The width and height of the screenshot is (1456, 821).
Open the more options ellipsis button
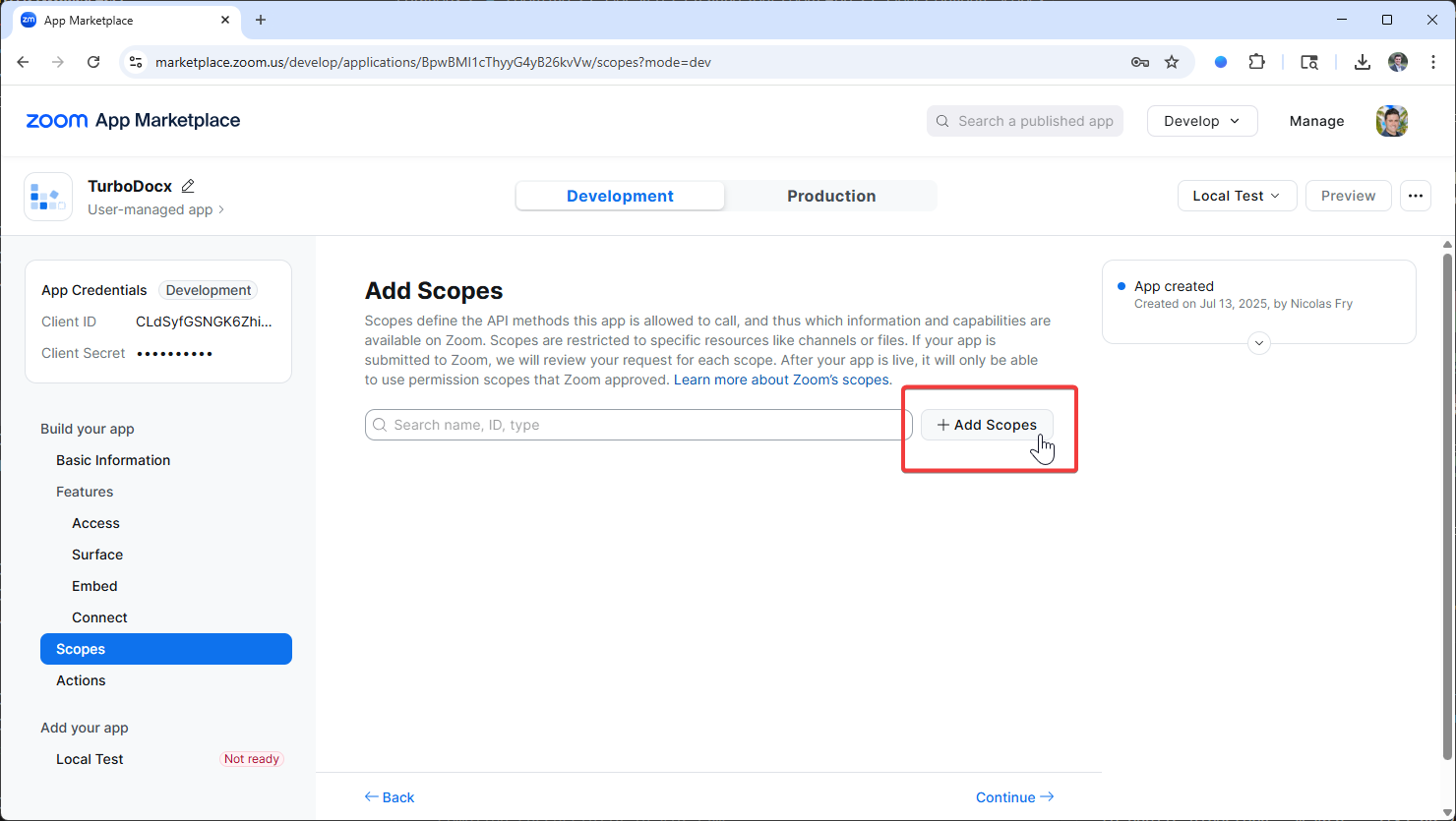click(x=1416, y=196)
